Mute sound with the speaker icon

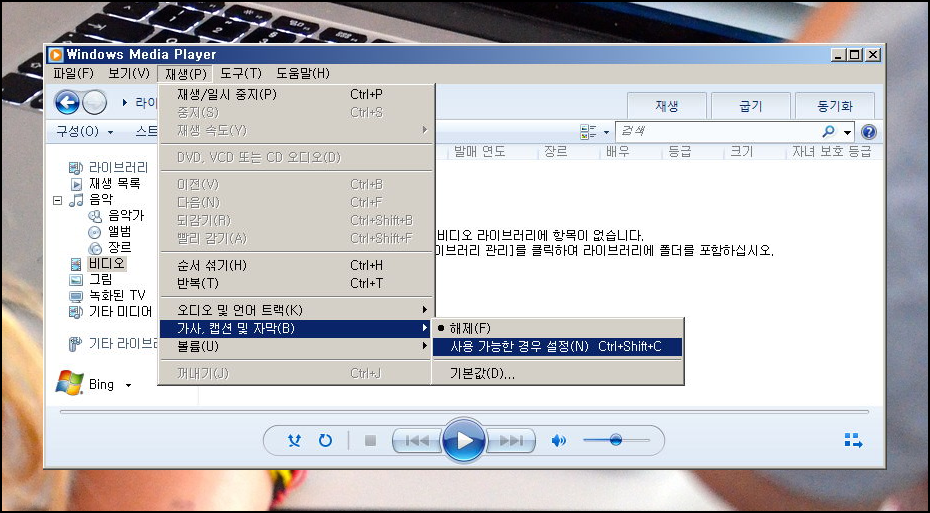tap(558, 441)
